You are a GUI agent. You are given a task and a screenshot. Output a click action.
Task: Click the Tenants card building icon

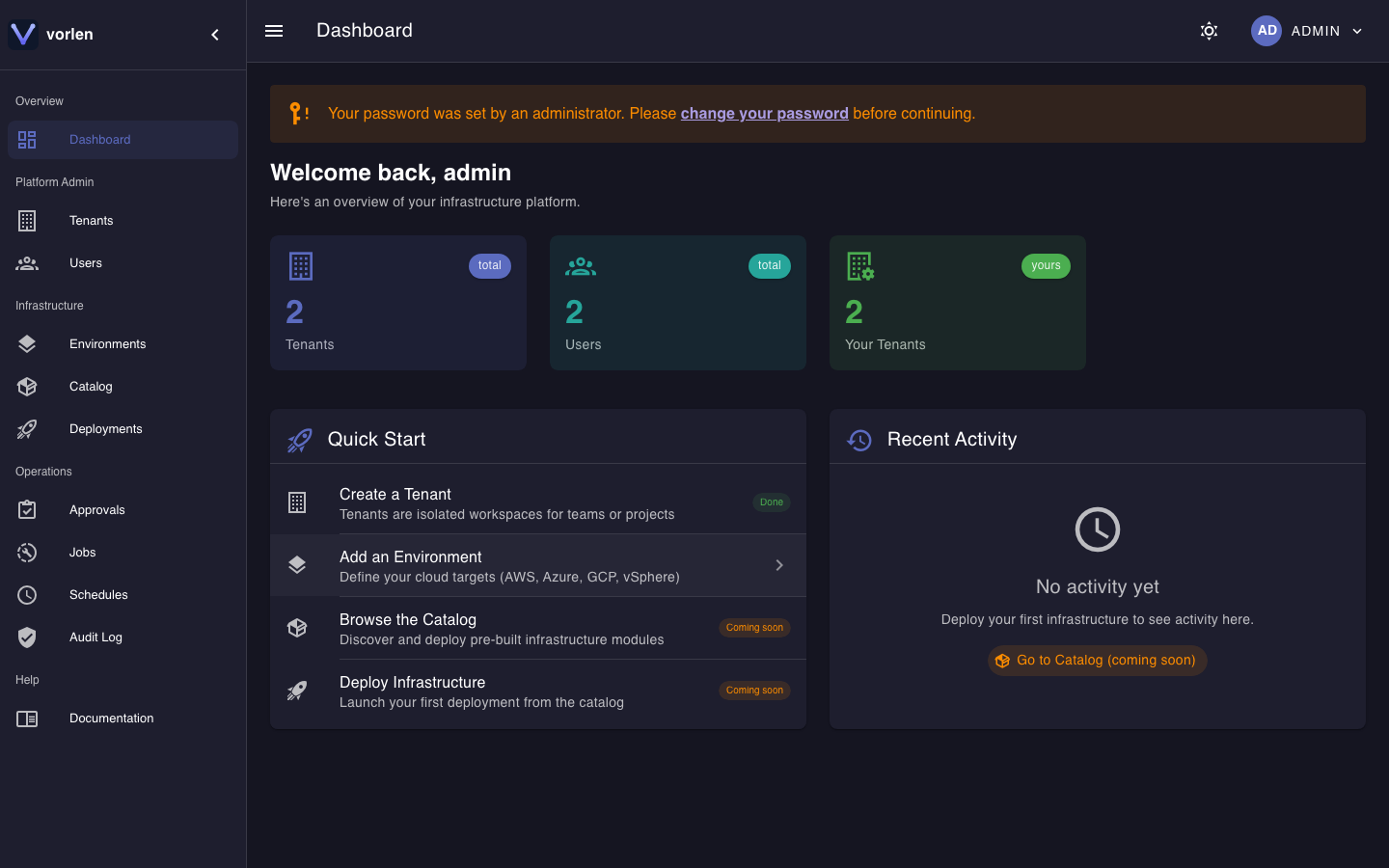(301, 266)
